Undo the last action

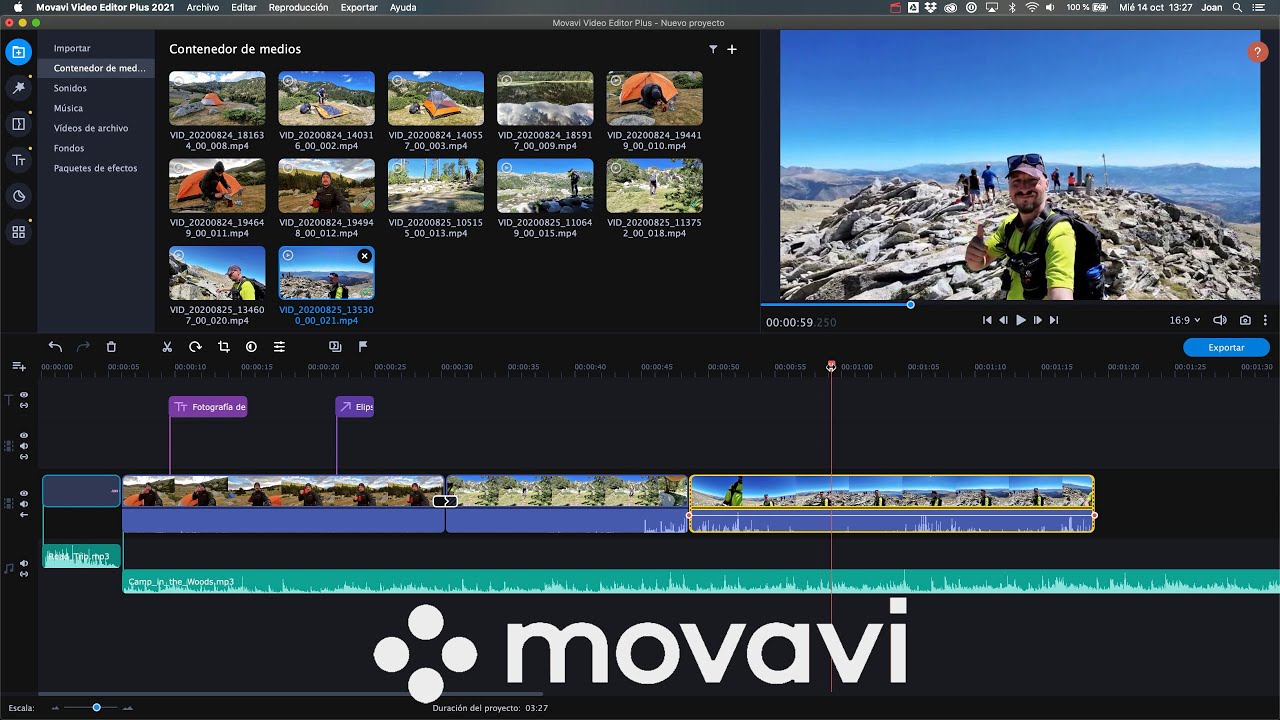(55, 347)
